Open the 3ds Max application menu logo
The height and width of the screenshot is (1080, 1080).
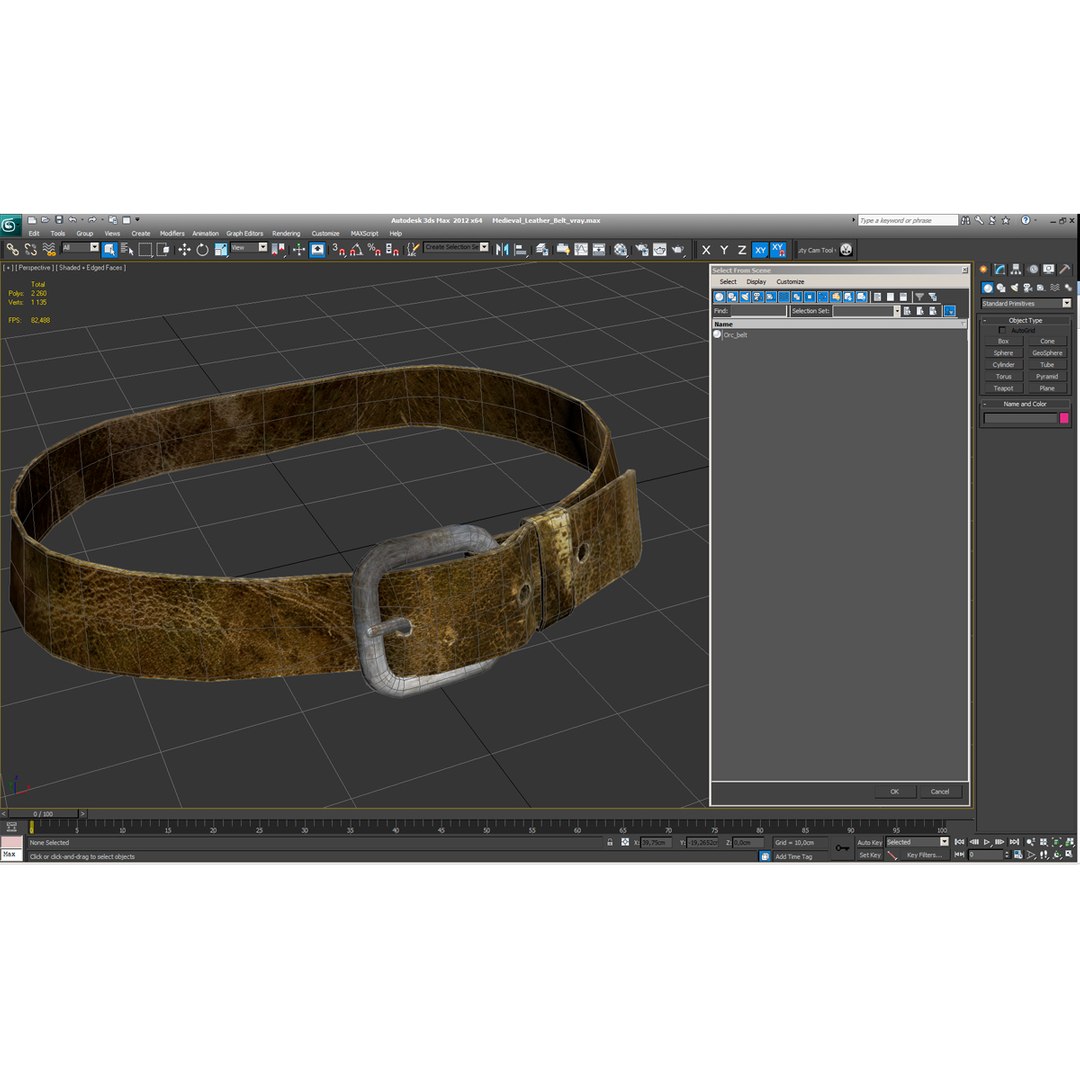coord(10,225)
